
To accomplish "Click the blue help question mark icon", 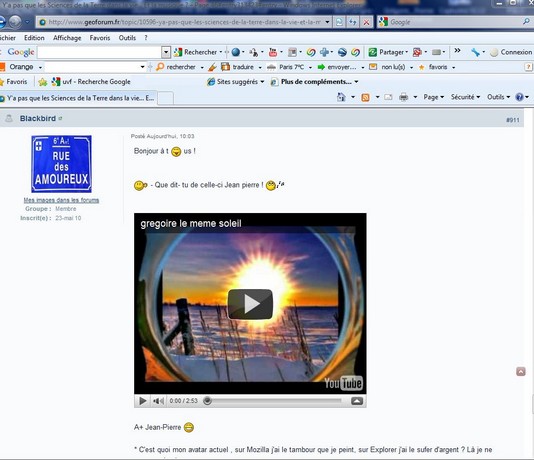I will pyautogui.click(x=519, y=97).
